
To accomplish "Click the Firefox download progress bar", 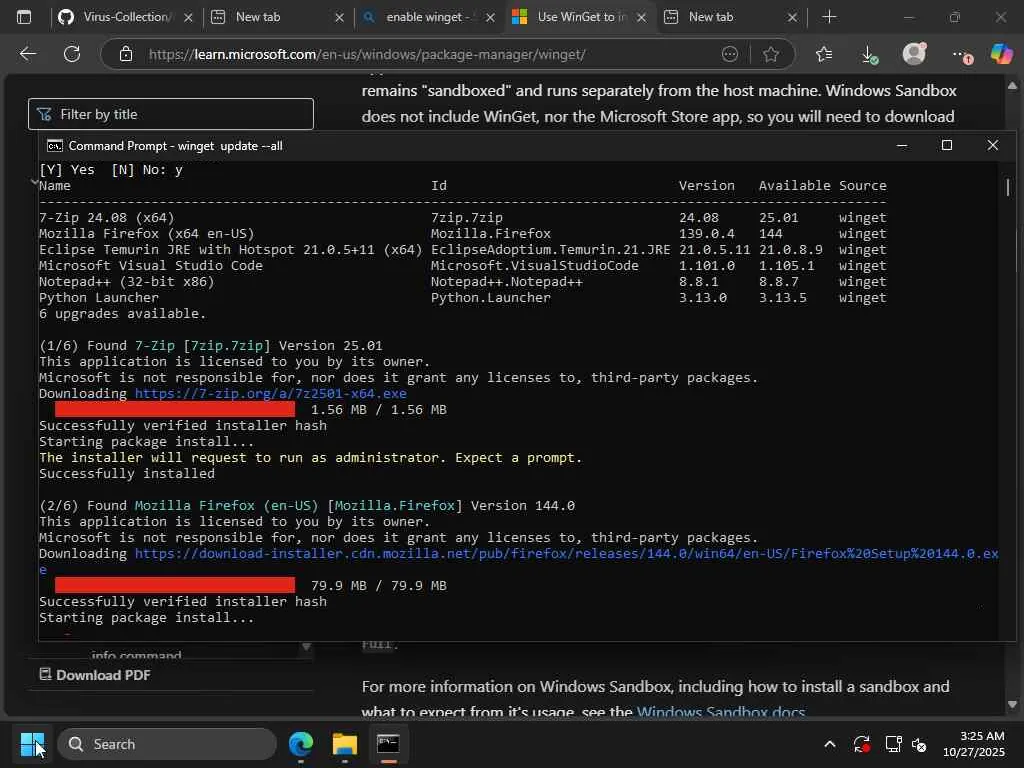I will click(x=174, y=585).
